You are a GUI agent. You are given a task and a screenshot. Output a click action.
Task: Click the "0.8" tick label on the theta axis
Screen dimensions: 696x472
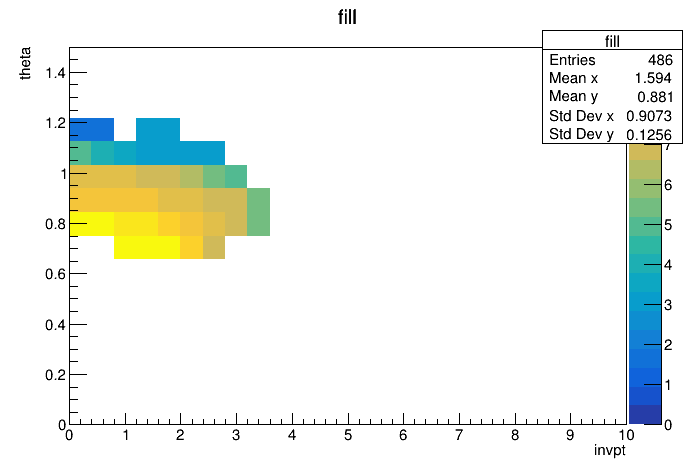point(55,224)
